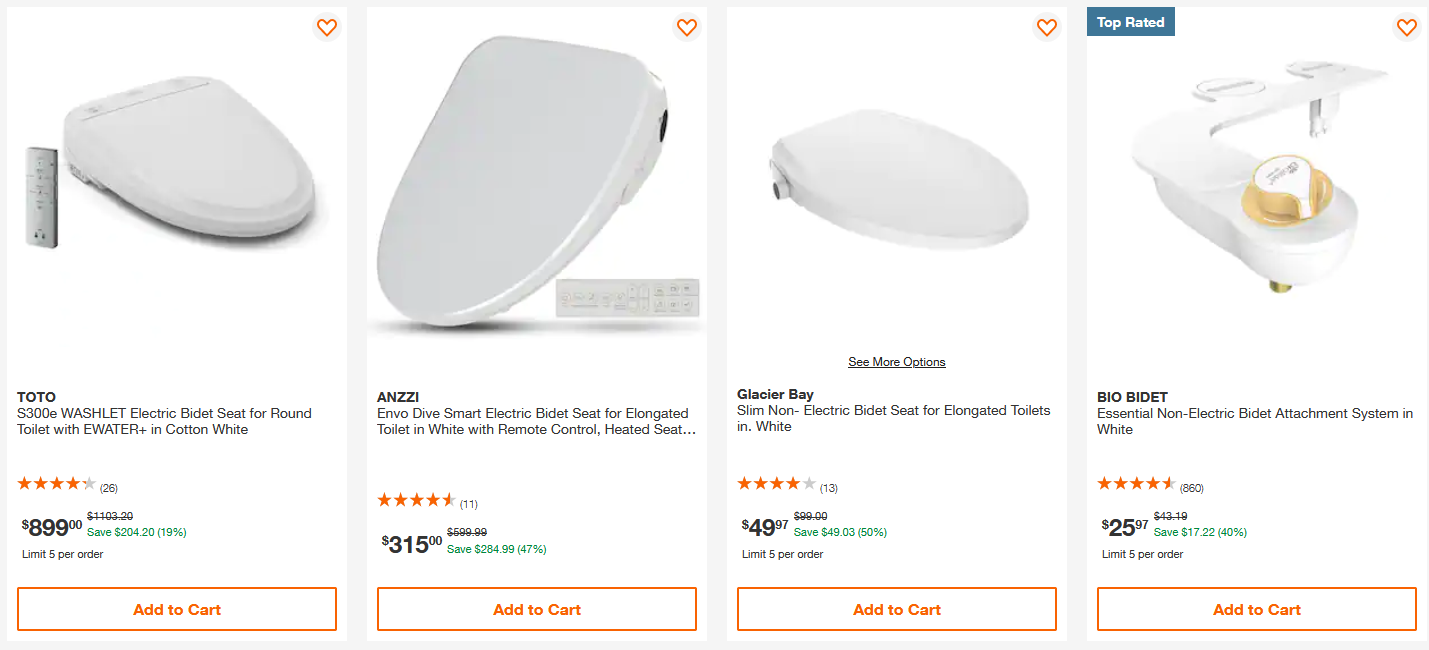Open the TOTO S300e WASHLET product title
This screenshot has height=650, width=1429.
[164, 421]
